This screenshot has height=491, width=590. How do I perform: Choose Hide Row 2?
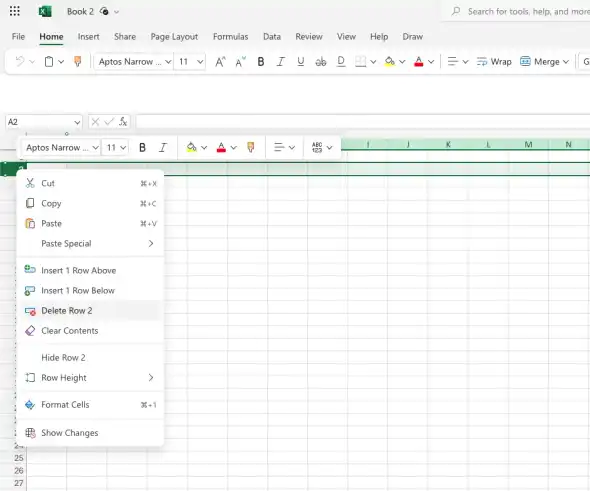point(90,357)
